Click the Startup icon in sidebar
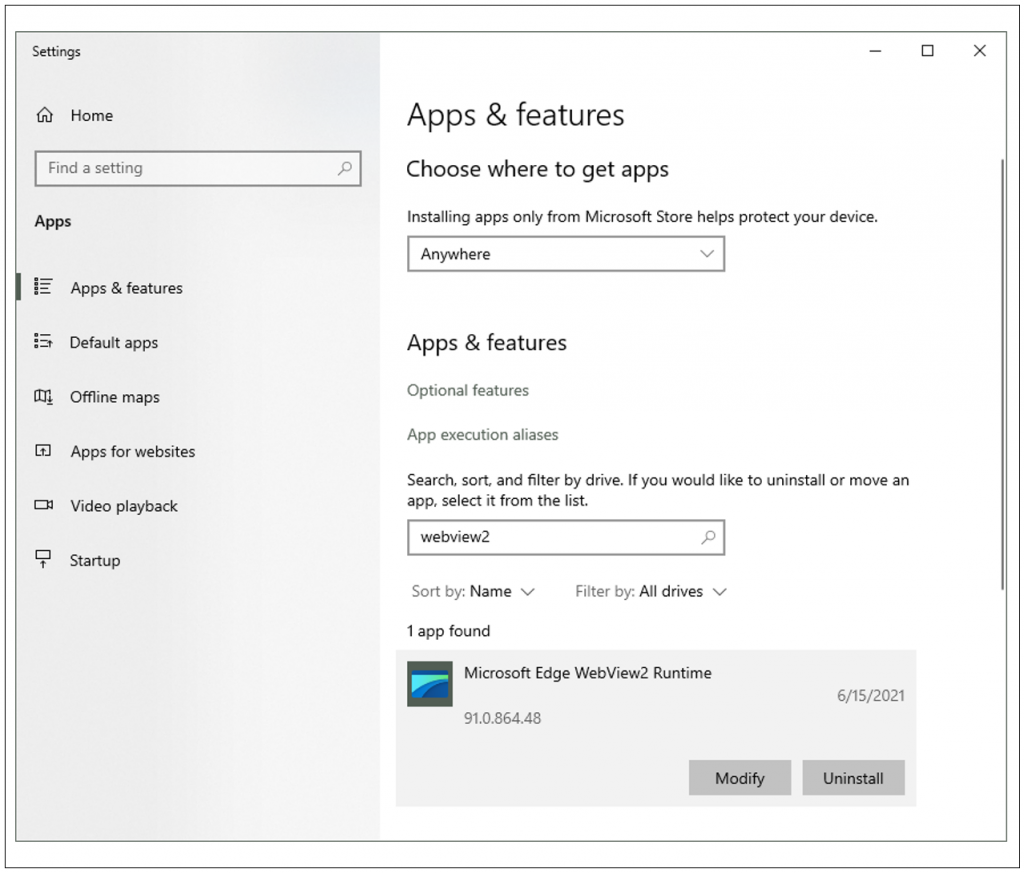This screenshot has height=873, width=1024. 43,559
